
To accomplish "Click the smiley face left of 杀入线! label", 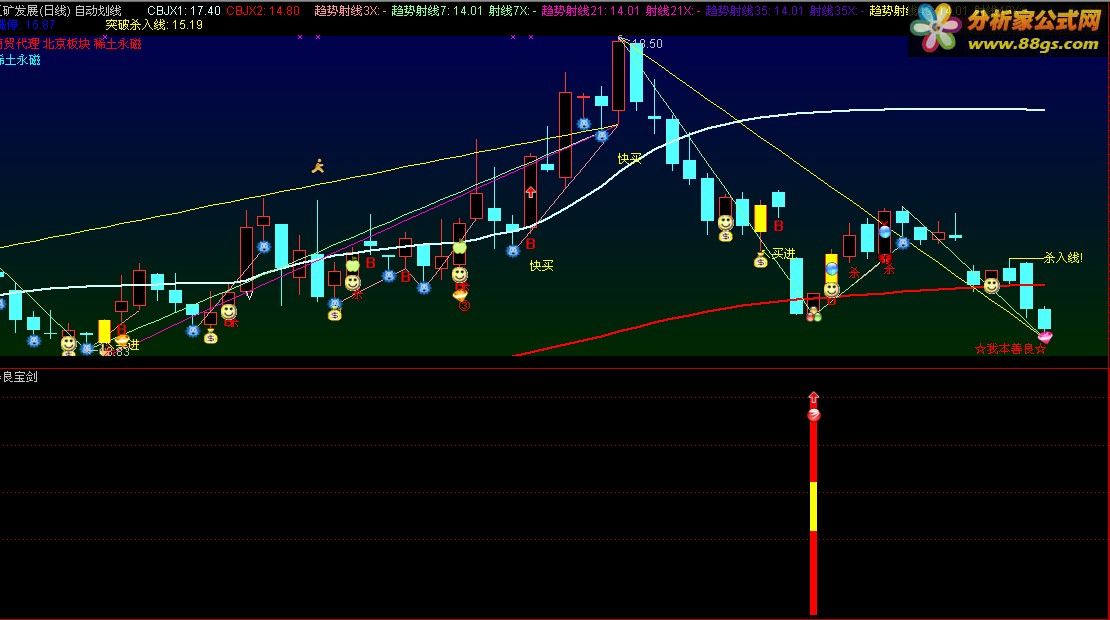I will coord(992,286).
